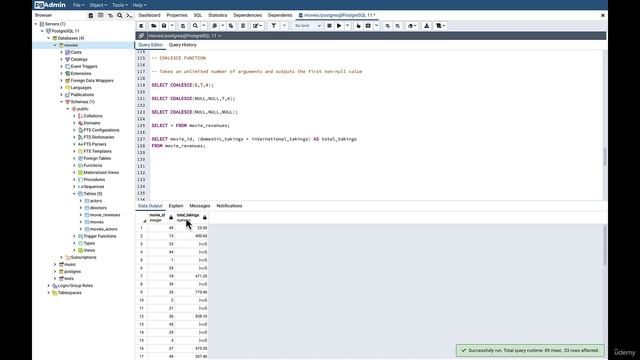Click the Filter funnel icon

pos(273,26)
